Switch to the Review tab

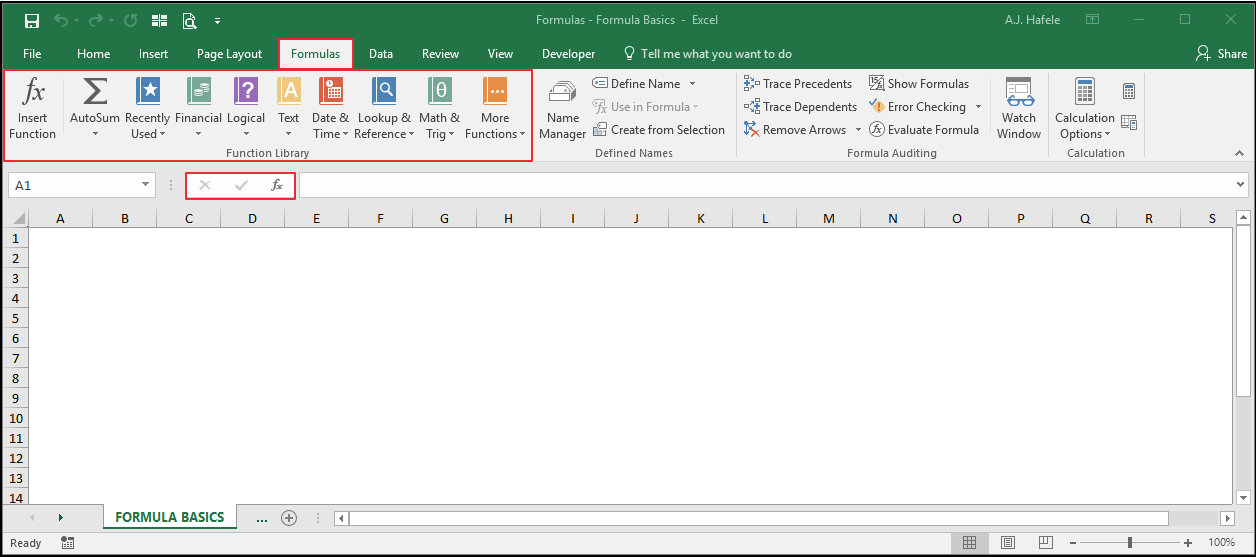[440, 54]
